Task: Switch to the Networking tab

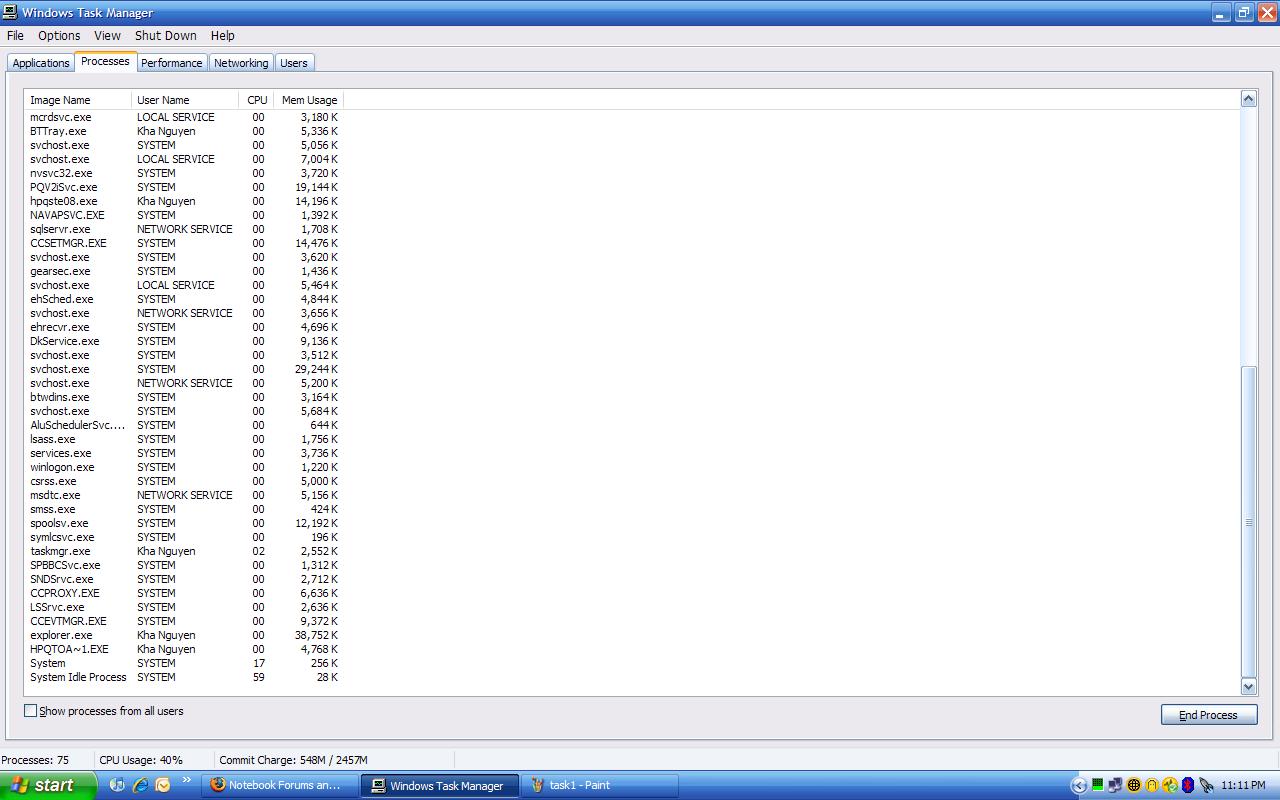Action: coord(241,63)
